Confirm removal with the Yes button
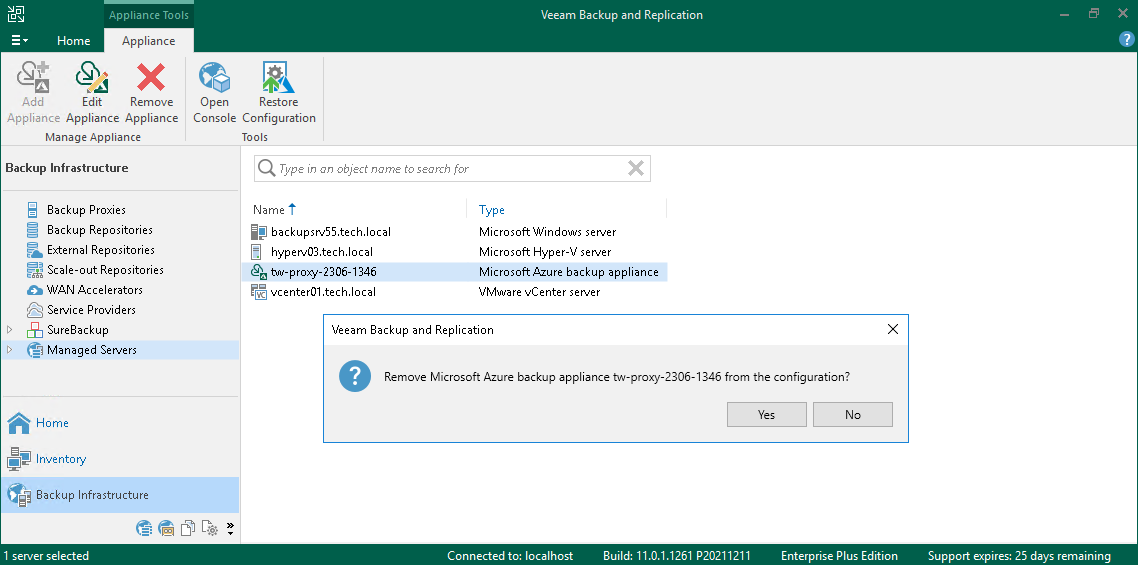Viewport: 1138px width, 565px height. click(x=766, y=415)
